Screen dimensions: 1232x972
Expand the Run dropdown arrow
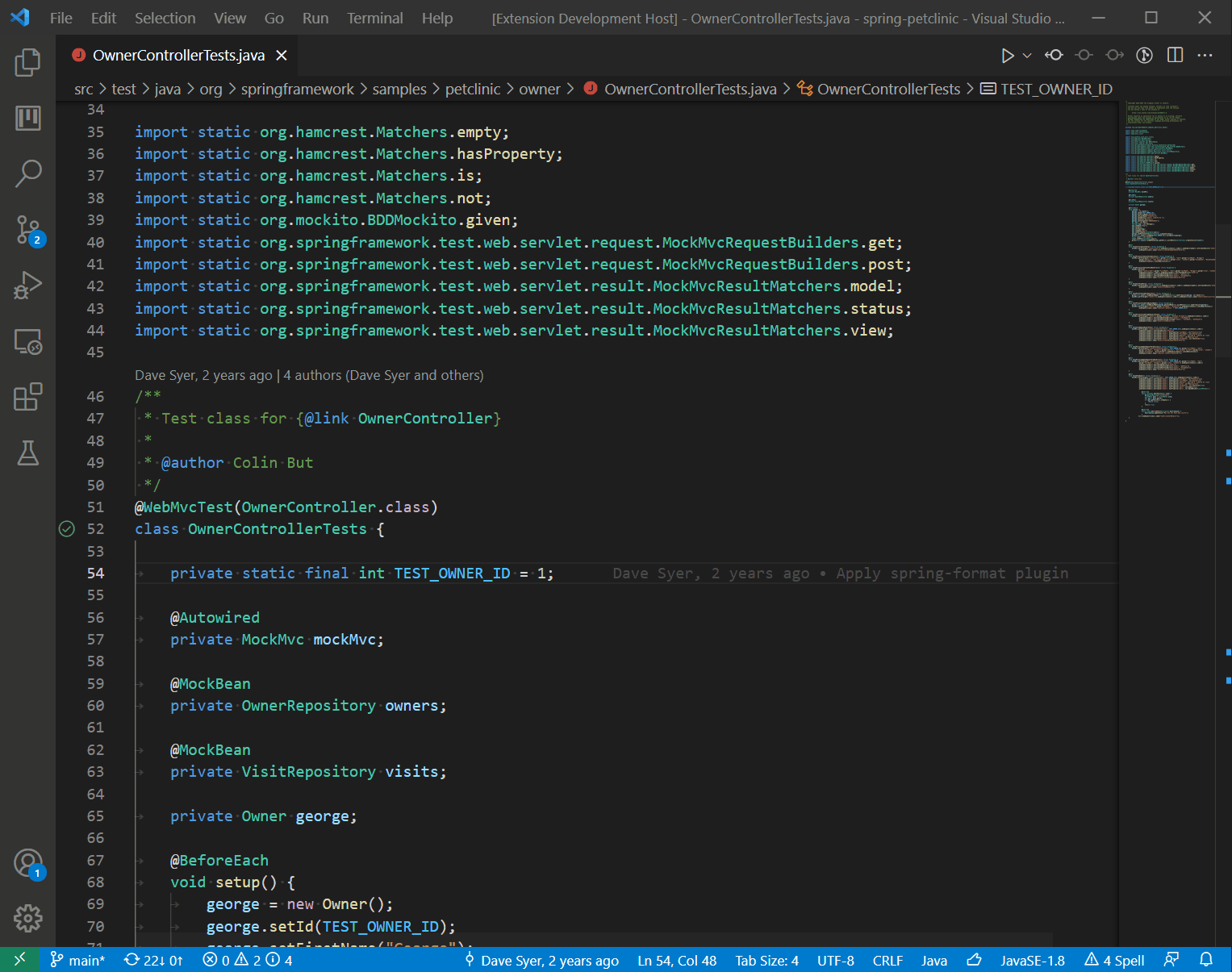pos(1027,56)
